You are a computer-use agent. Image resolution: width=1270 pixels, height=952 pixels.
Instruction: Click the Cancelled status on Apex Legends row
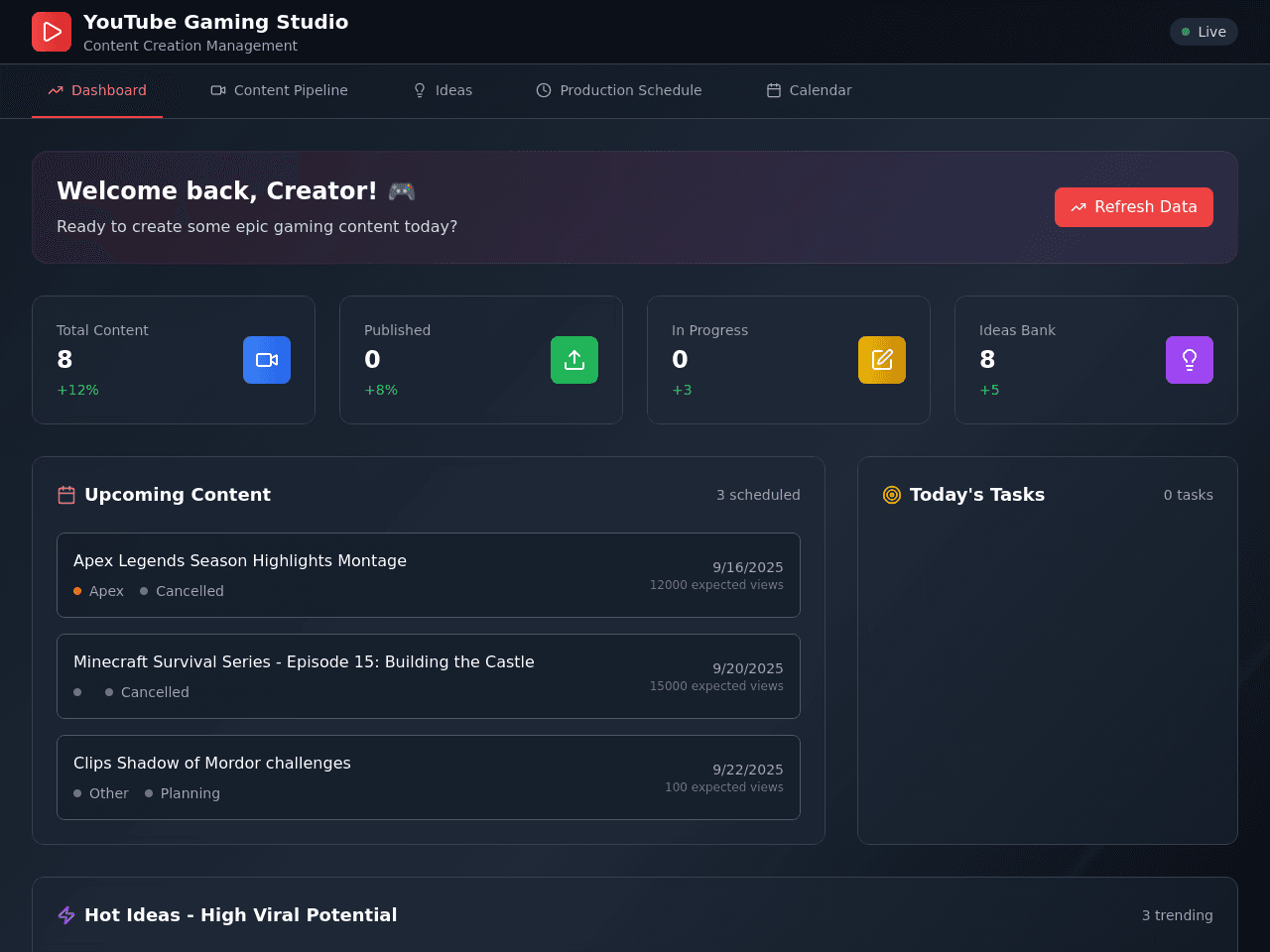click(182, 591)
